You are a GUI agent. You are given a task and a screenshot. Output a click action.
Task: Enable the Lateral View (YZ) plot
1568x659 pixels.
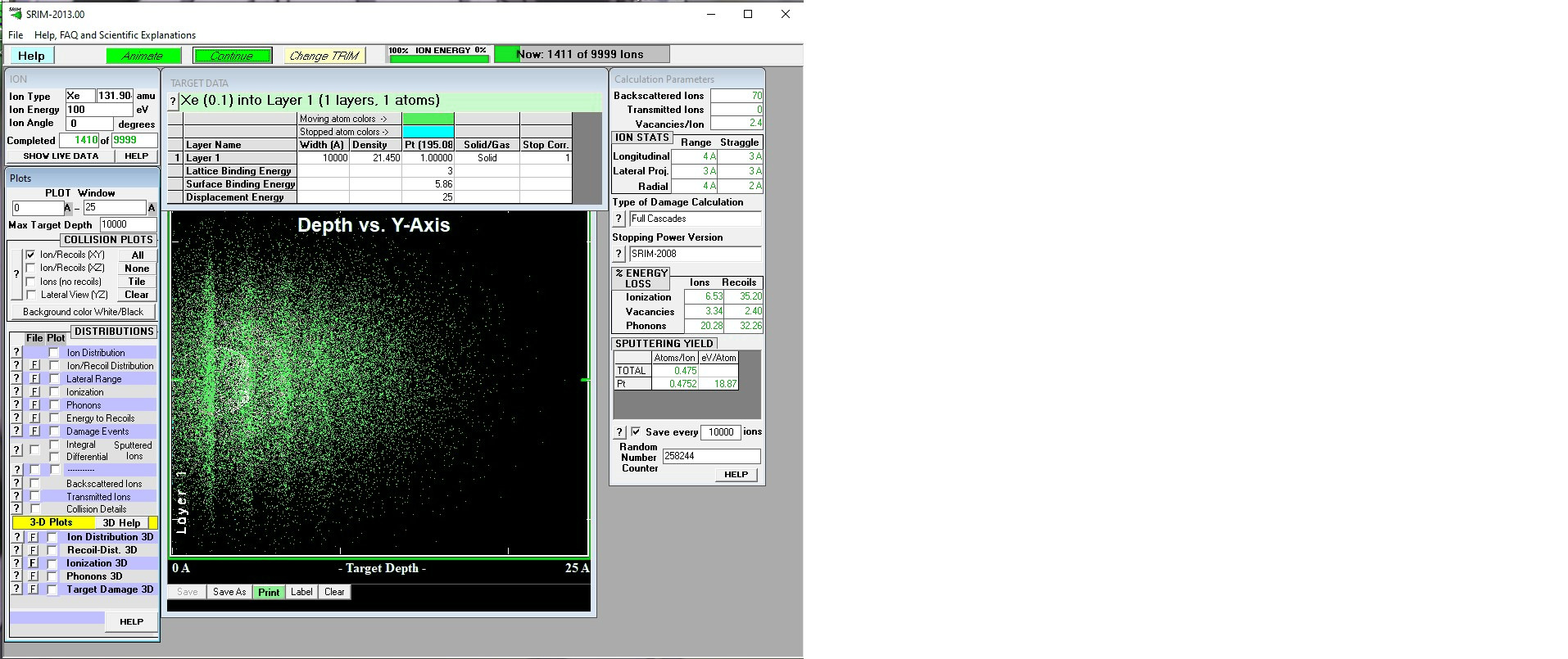click(31, 294)
